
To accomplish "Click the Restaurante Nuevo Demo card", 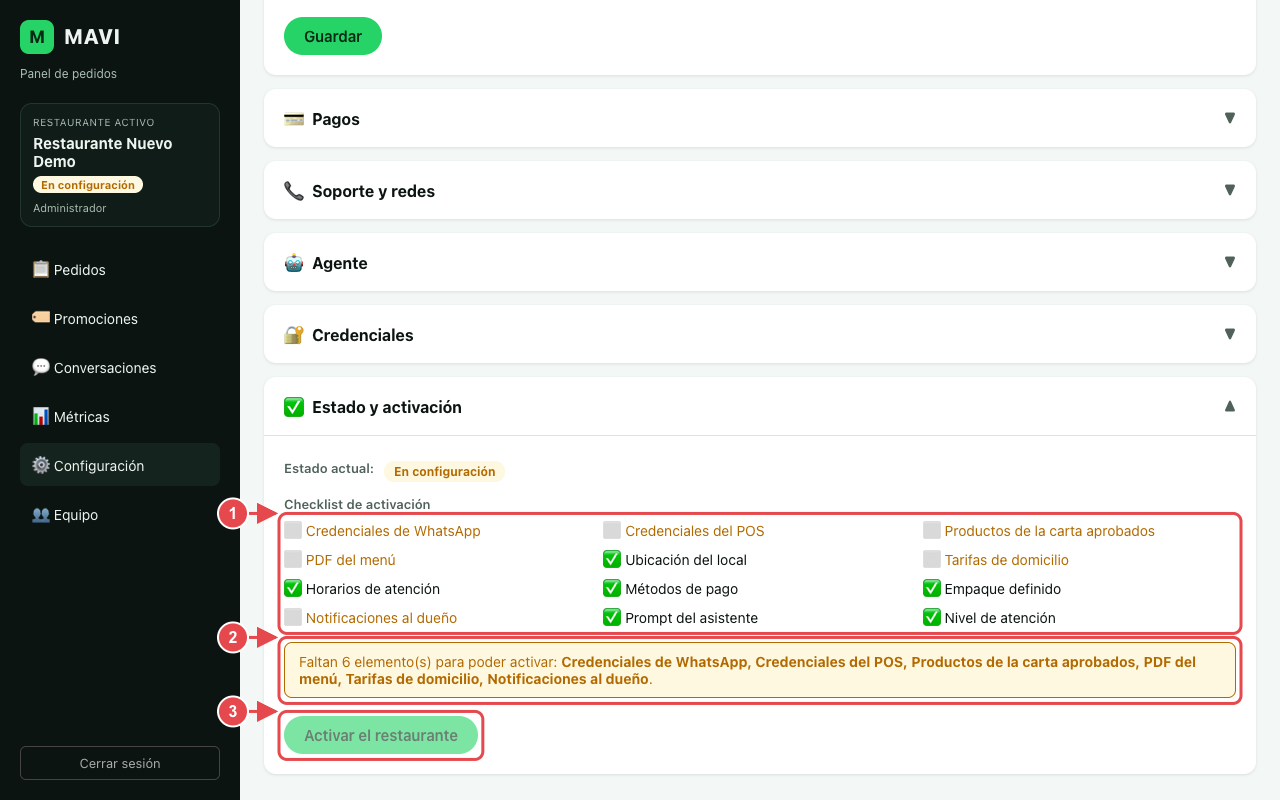I will tap(120, 165).
